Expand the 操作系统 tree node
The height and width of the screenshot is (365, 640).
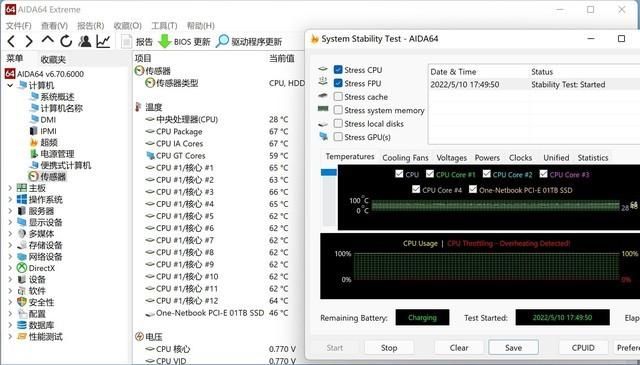pyautogui.click(x=10, y=200)
